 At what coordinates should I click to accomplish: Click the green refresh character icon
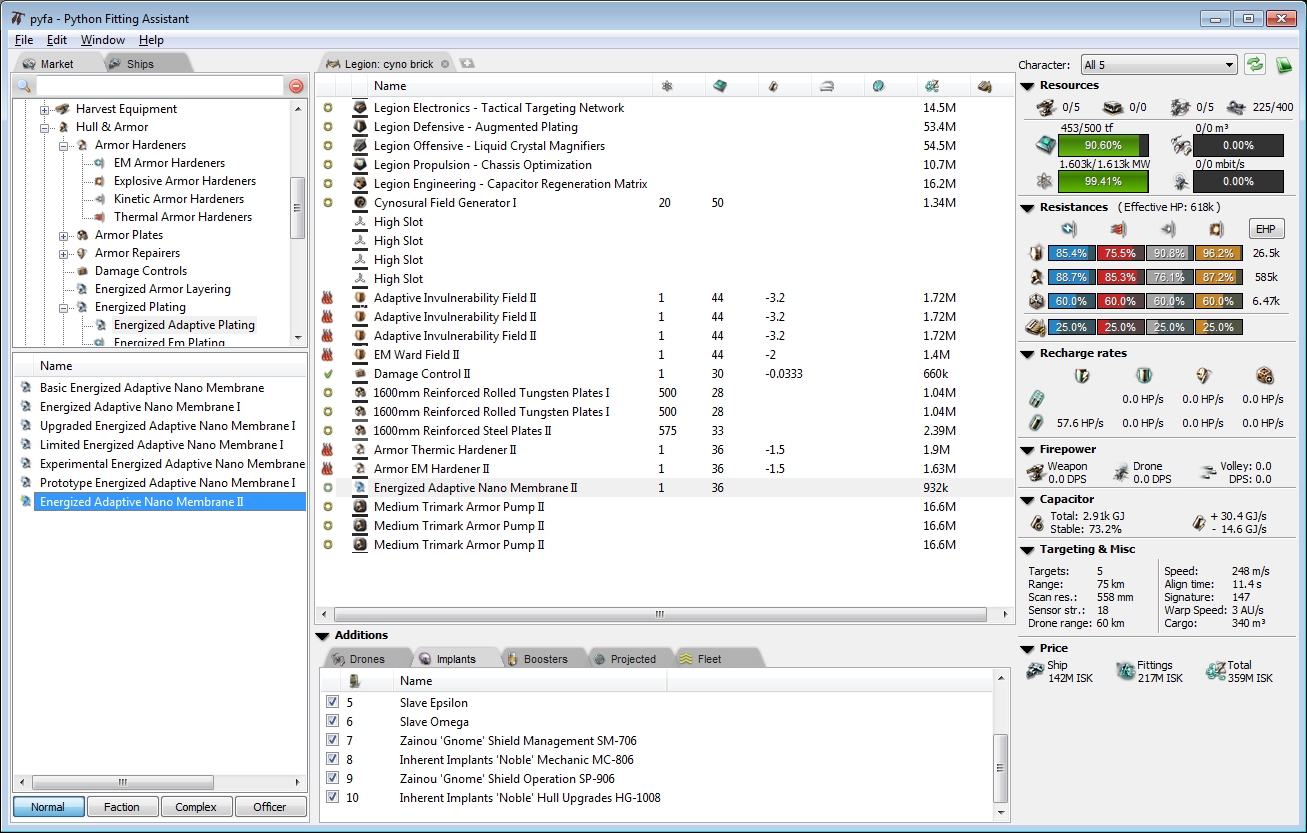point(1254,65)
